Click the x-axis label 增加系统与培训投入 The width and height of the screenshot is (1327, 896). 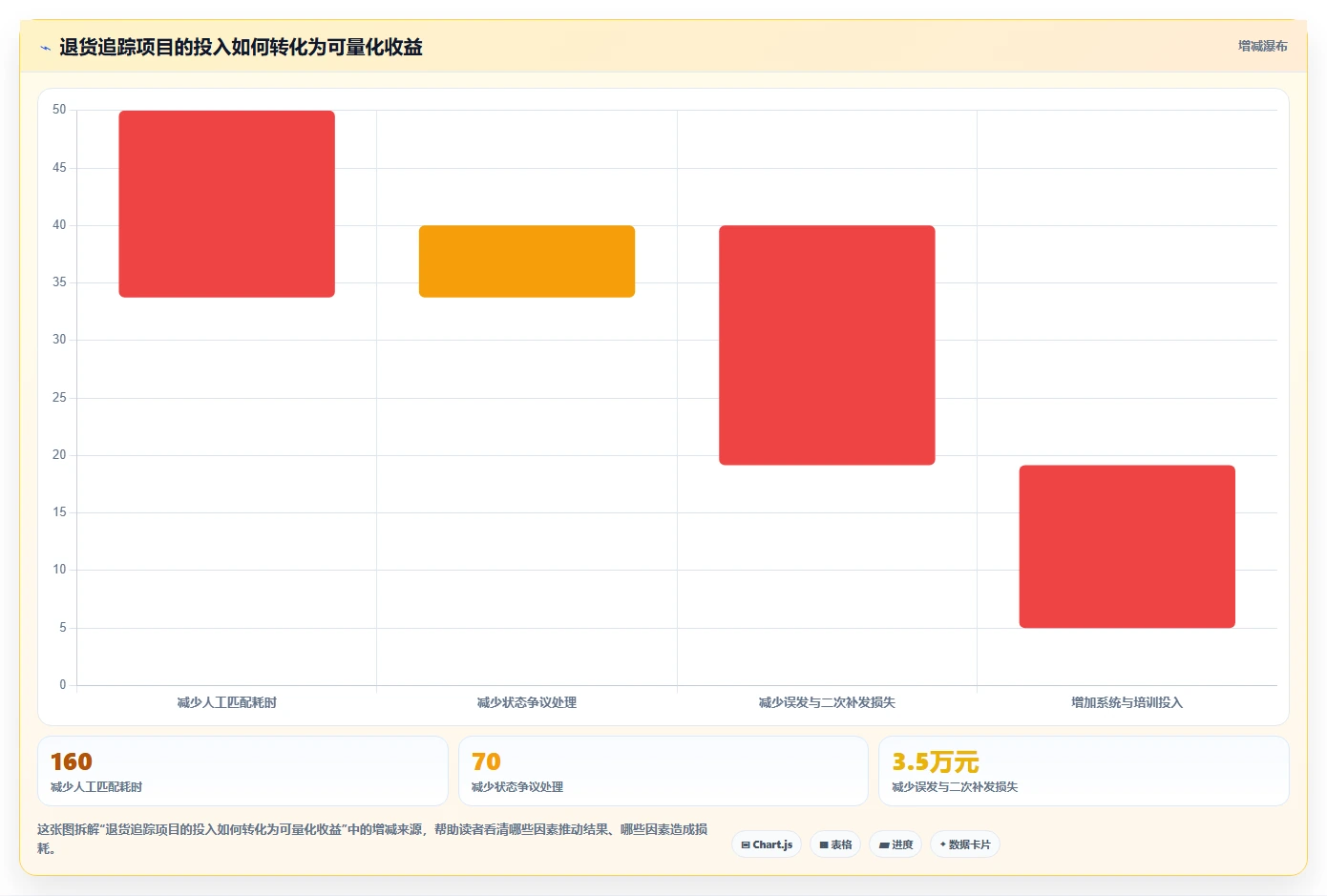tap(1127, 702)
